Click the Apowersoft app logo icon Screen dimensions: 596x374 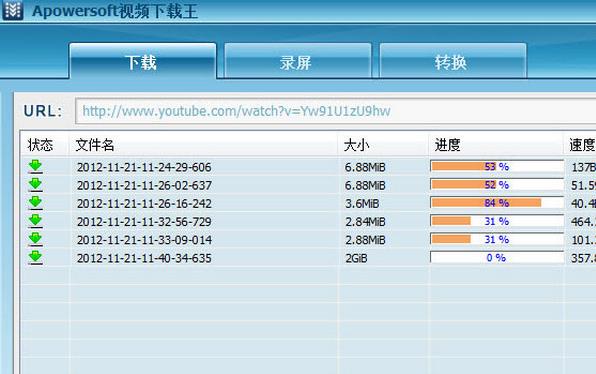tap(13, 10)
